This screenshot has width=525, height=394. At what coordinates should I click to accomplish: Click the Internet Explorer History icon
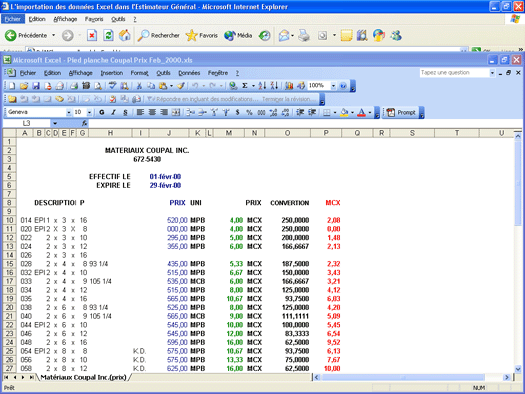click(265, 35)
